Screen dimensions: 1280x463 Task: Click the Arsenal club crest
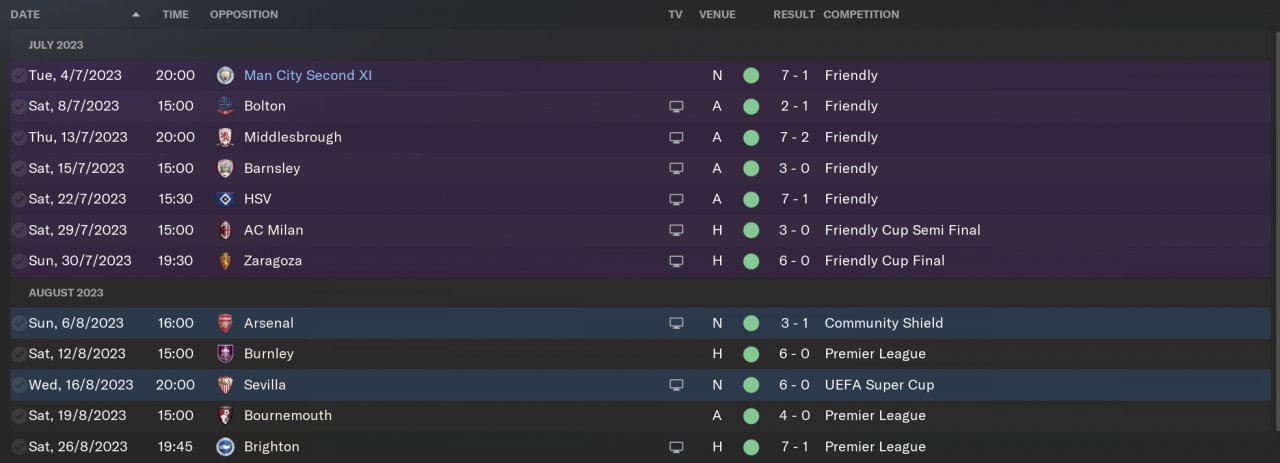click(x=225, y=323)
